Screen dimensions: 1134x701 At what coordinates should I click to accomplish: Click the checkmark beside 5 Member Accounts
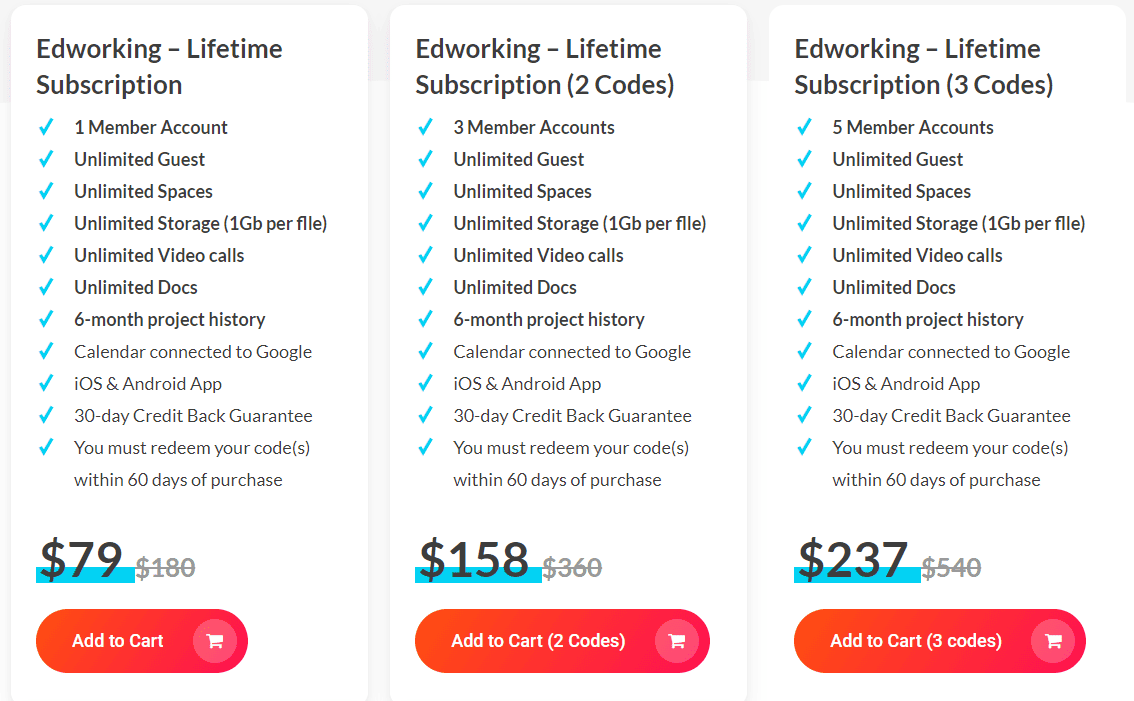[x=804, y=127]
